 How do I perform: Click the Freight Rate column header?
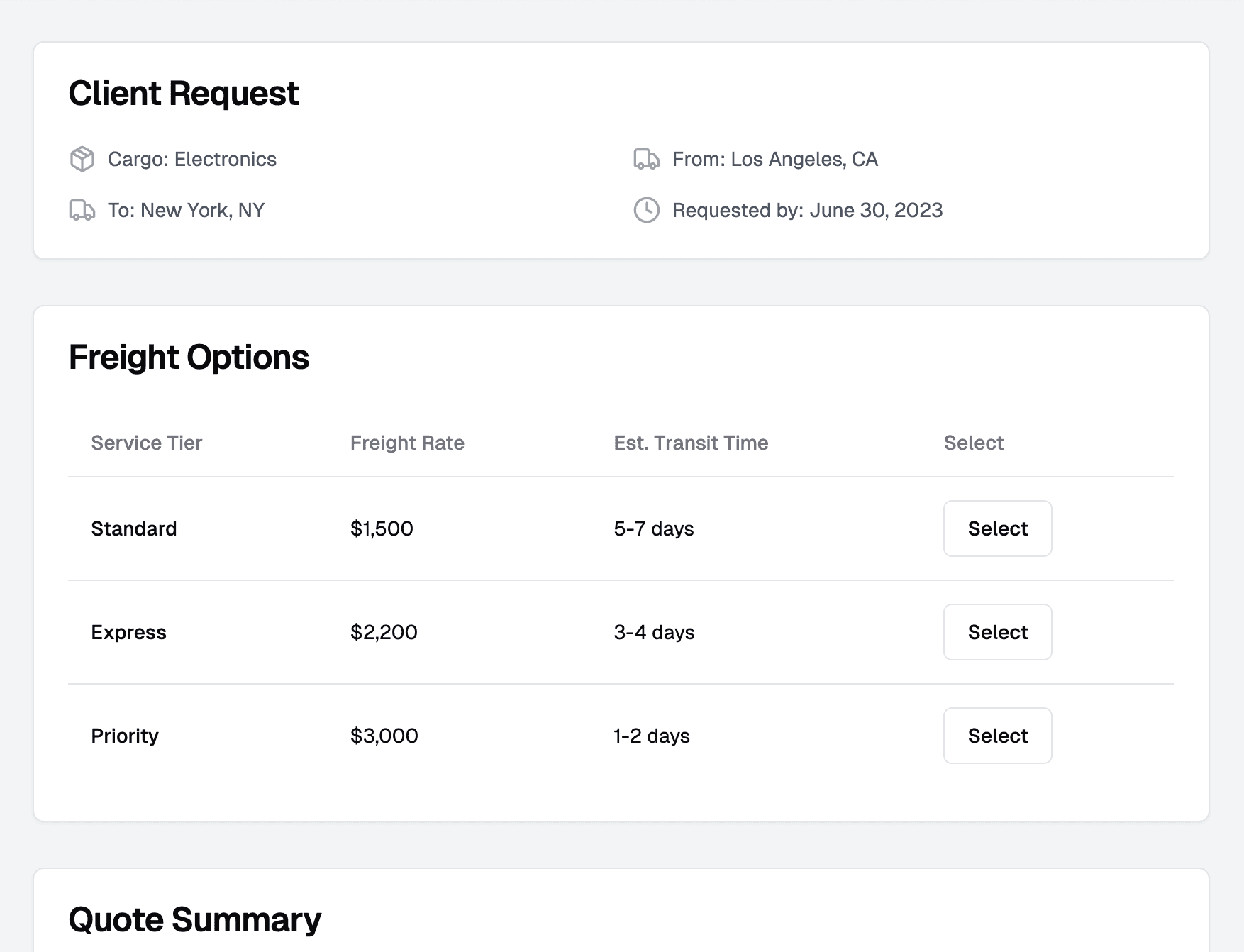click(407, 443)
